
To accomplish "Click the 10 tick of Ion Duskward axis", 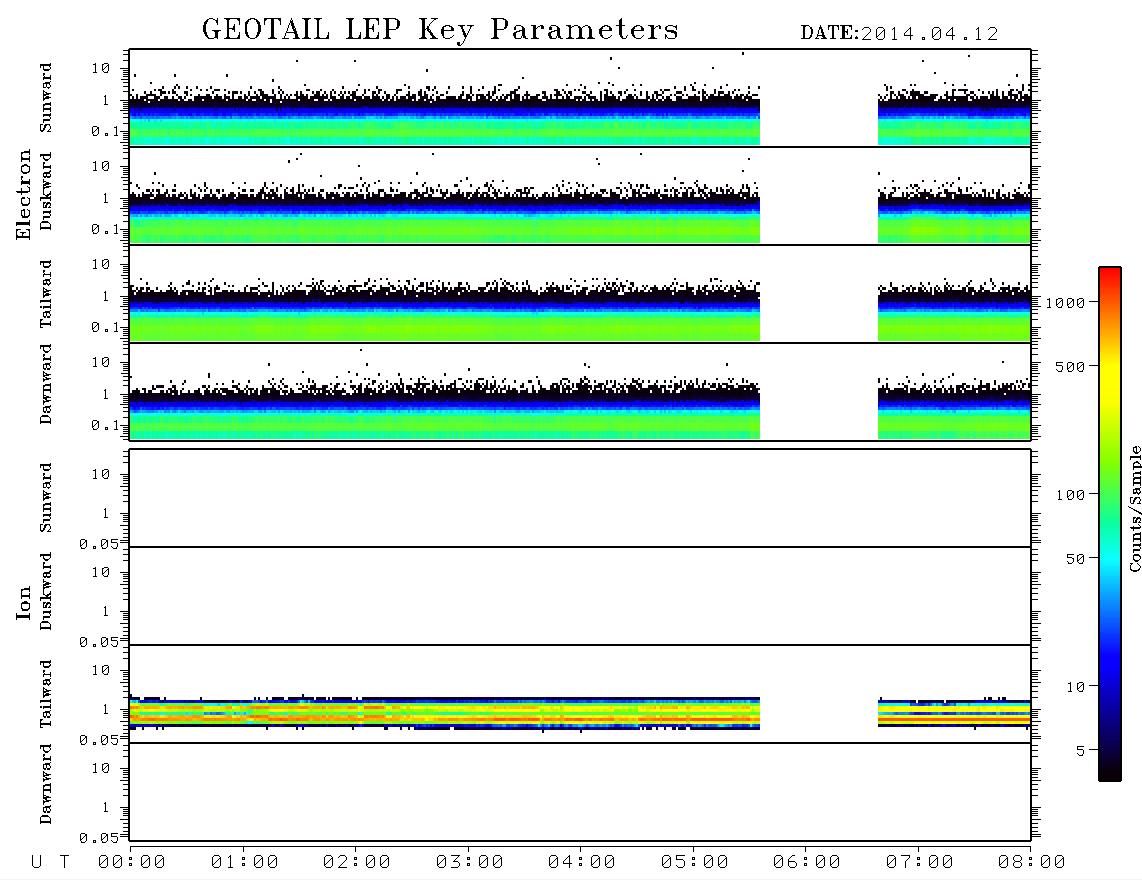I will coord(101,573).
